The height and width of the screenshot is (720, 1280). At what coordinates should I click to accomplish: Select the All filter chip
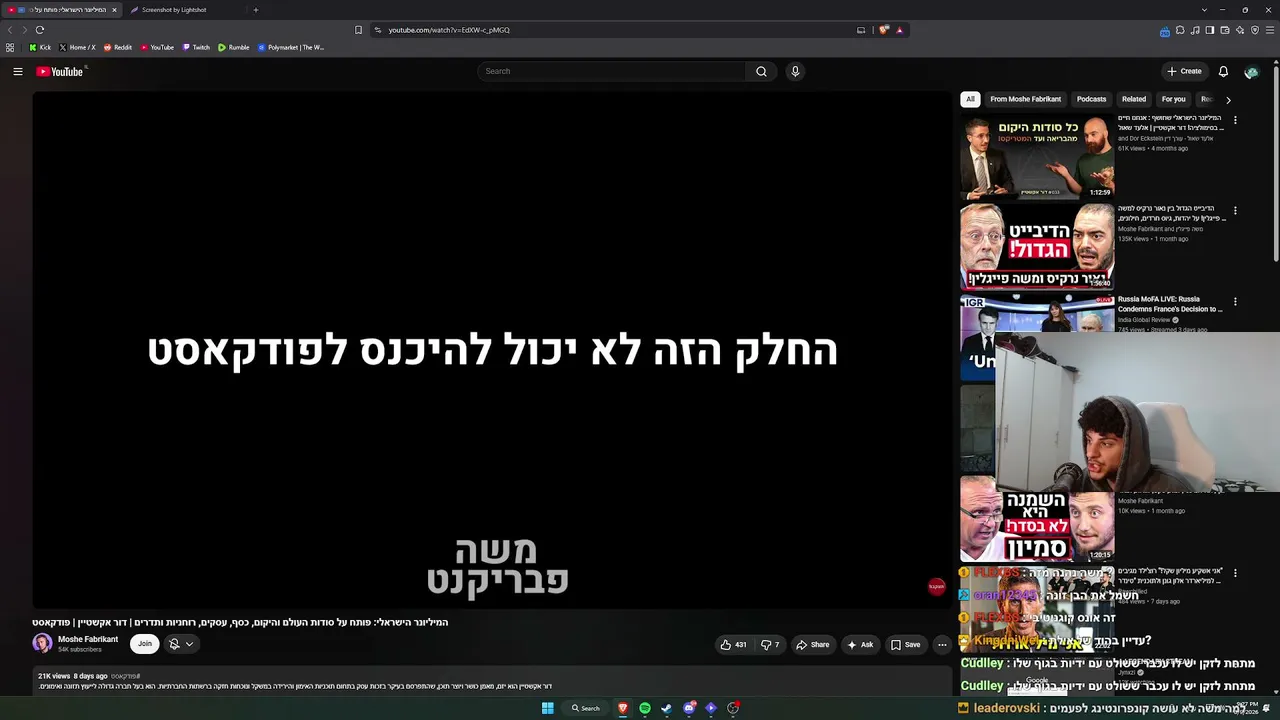(x=970, y=99)
